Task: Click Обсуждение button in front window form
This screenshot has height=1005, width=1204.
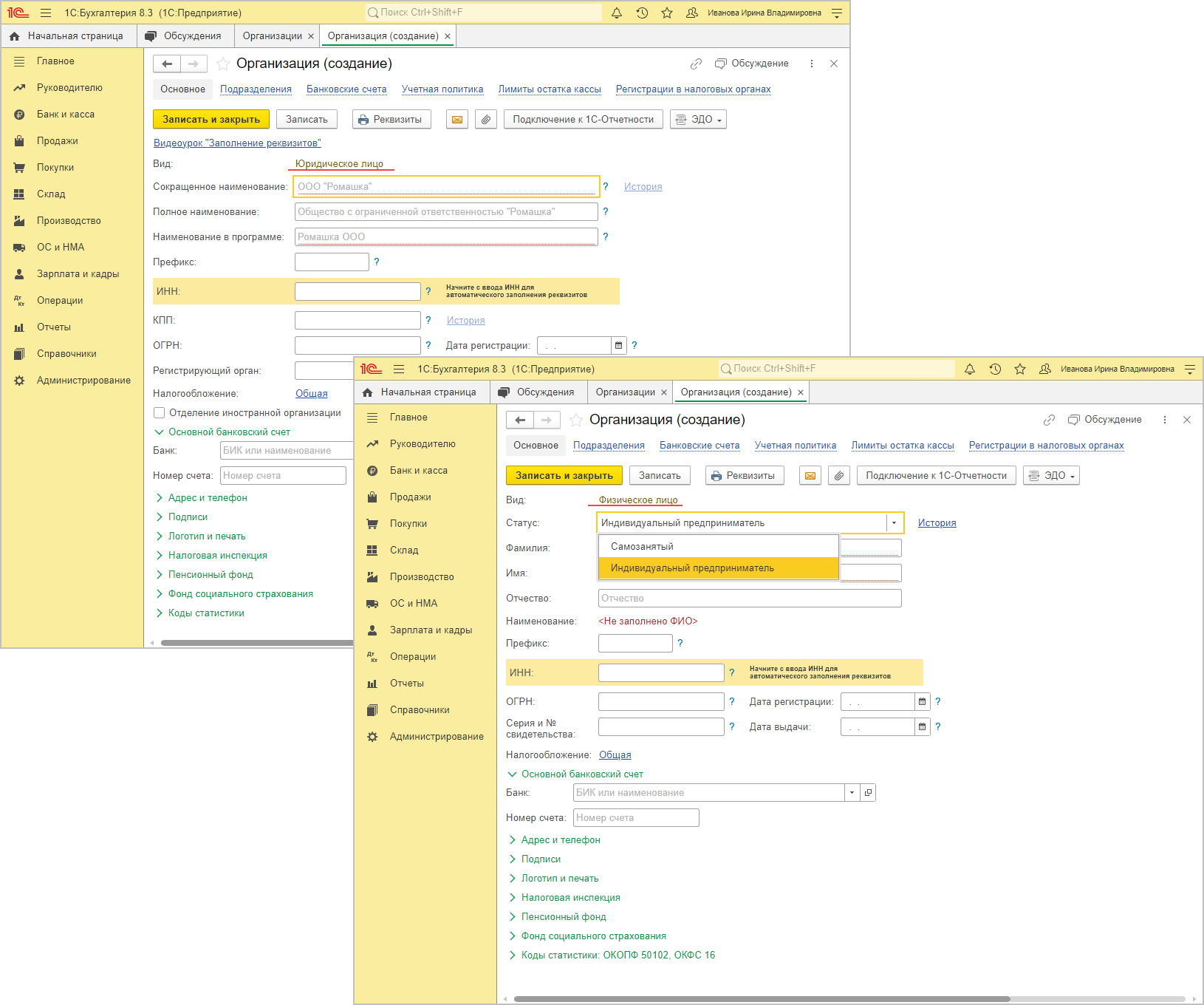Action: tap(1104, 420)
